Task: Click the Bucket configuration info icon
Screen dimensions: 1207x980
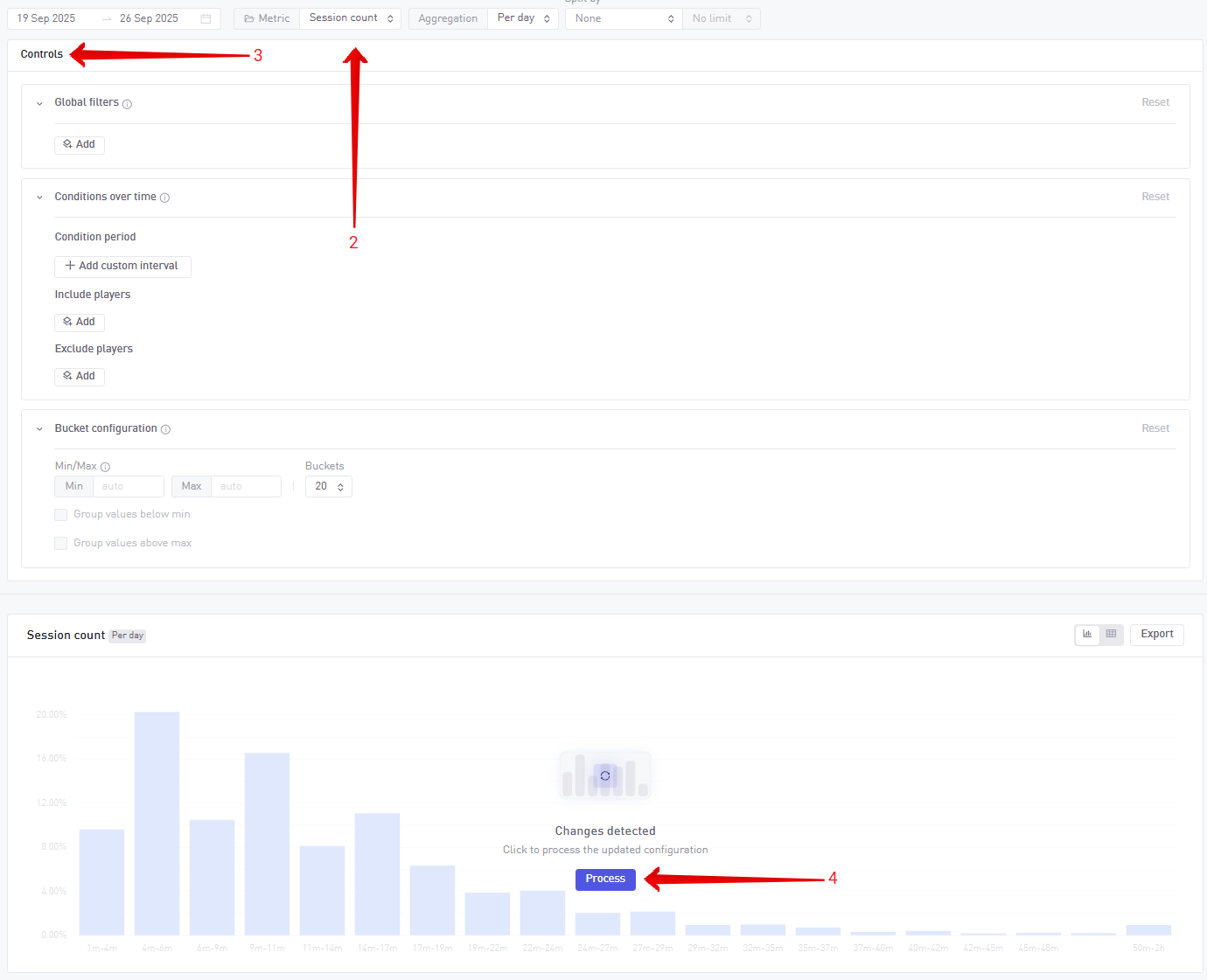Action: point(165,429)
